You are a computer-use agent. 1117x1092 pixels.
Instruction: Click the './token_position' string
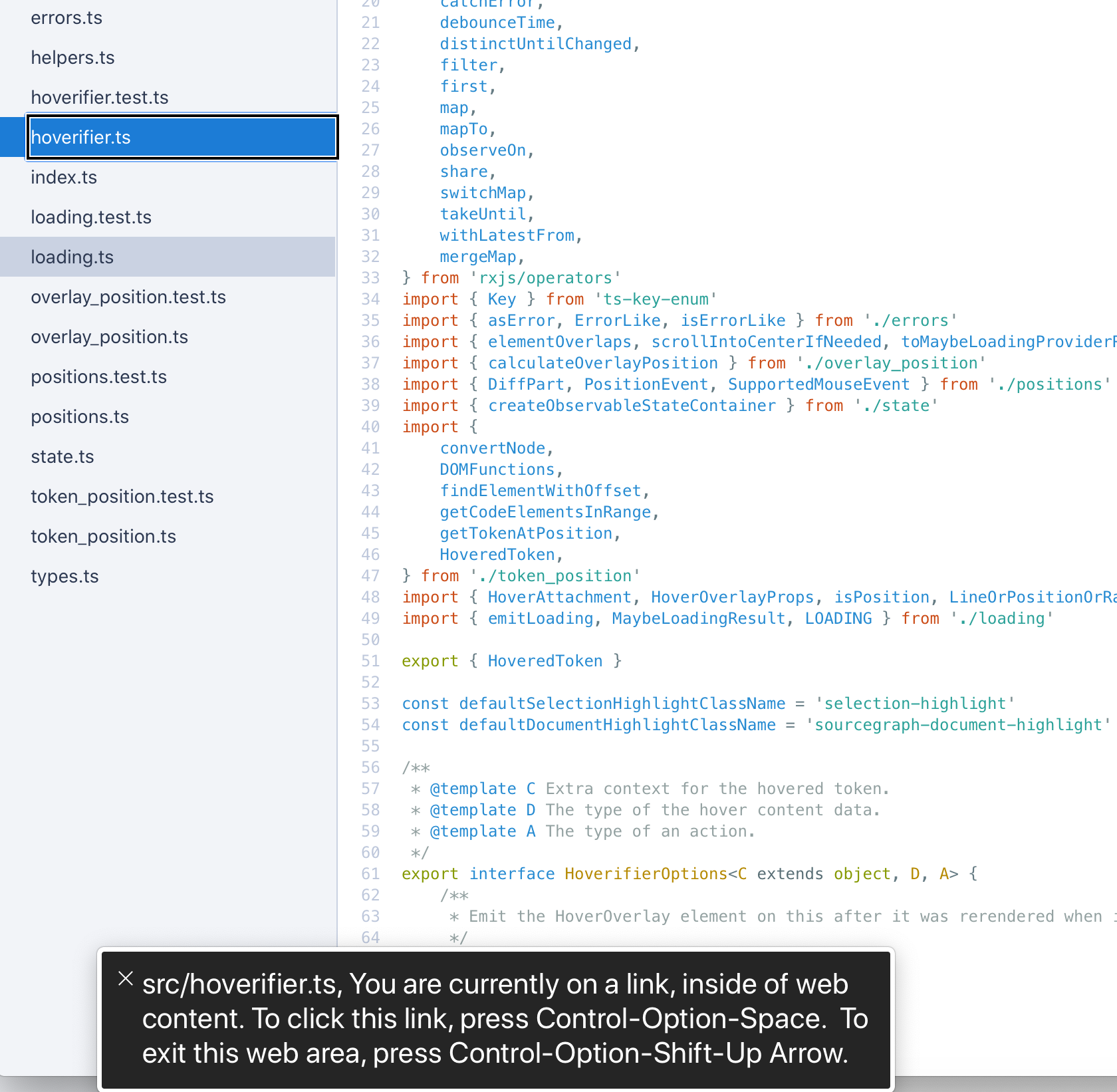[555, 576]
